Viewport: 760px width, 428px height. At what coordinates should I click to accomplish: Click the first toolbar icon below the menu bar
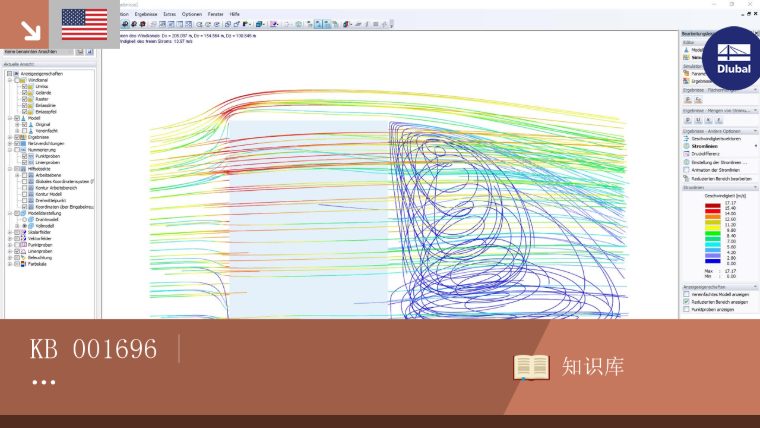click(x=125, y=24)
